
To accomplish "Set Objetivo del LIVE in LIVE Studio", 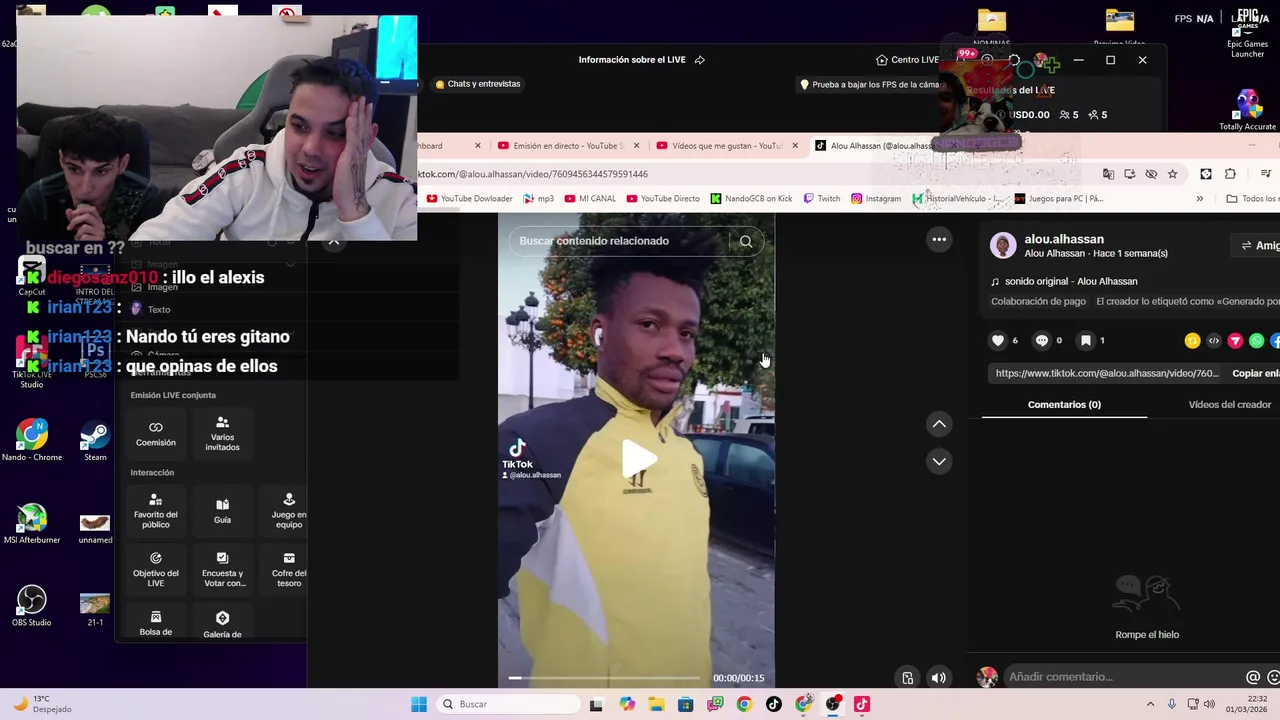I will click(156, 569).
